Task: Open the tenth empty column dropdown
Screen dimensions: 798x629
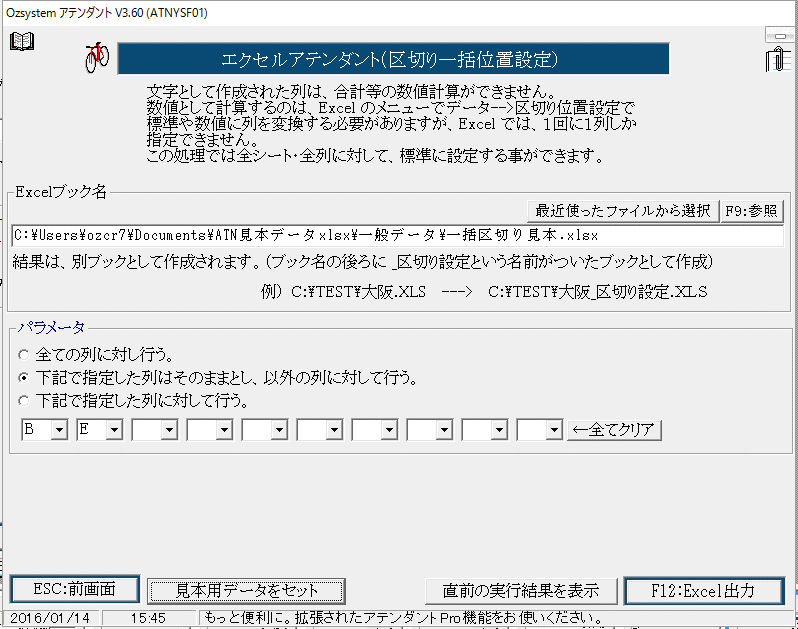Action: pos(554,430)
